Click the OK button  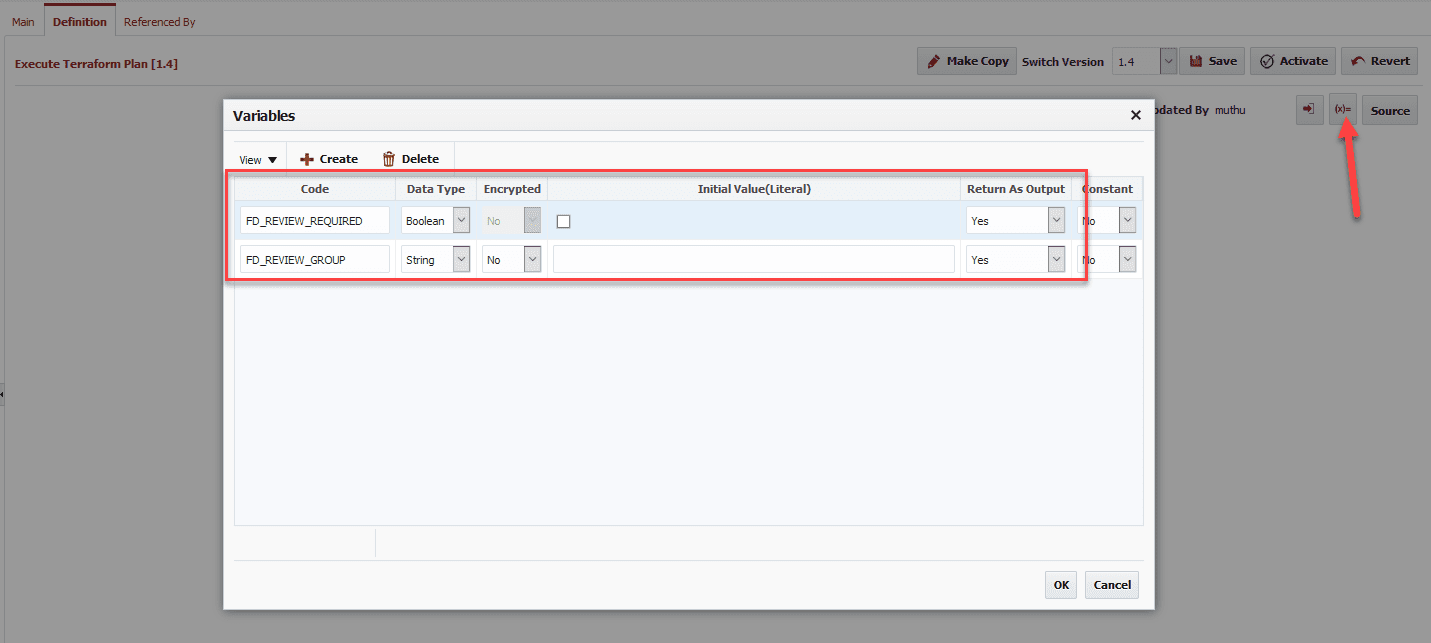coord(1061,585)
